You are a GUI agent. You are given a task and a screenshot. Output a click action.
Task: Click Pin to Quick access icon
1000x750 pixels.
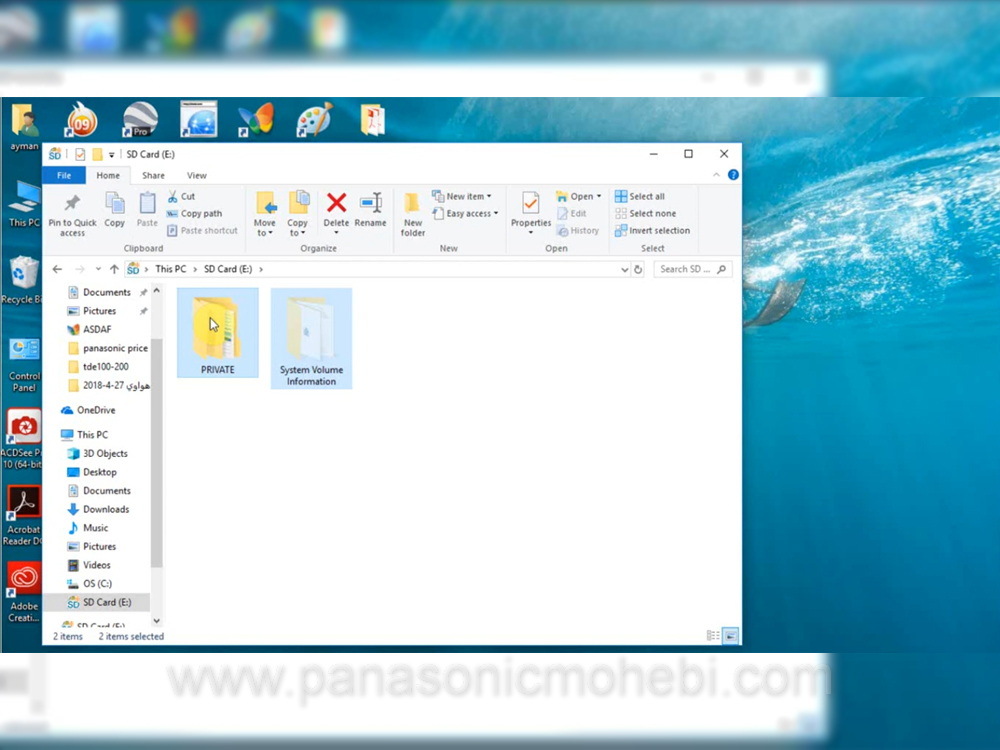pyautogui.click(x=72, y=213)
